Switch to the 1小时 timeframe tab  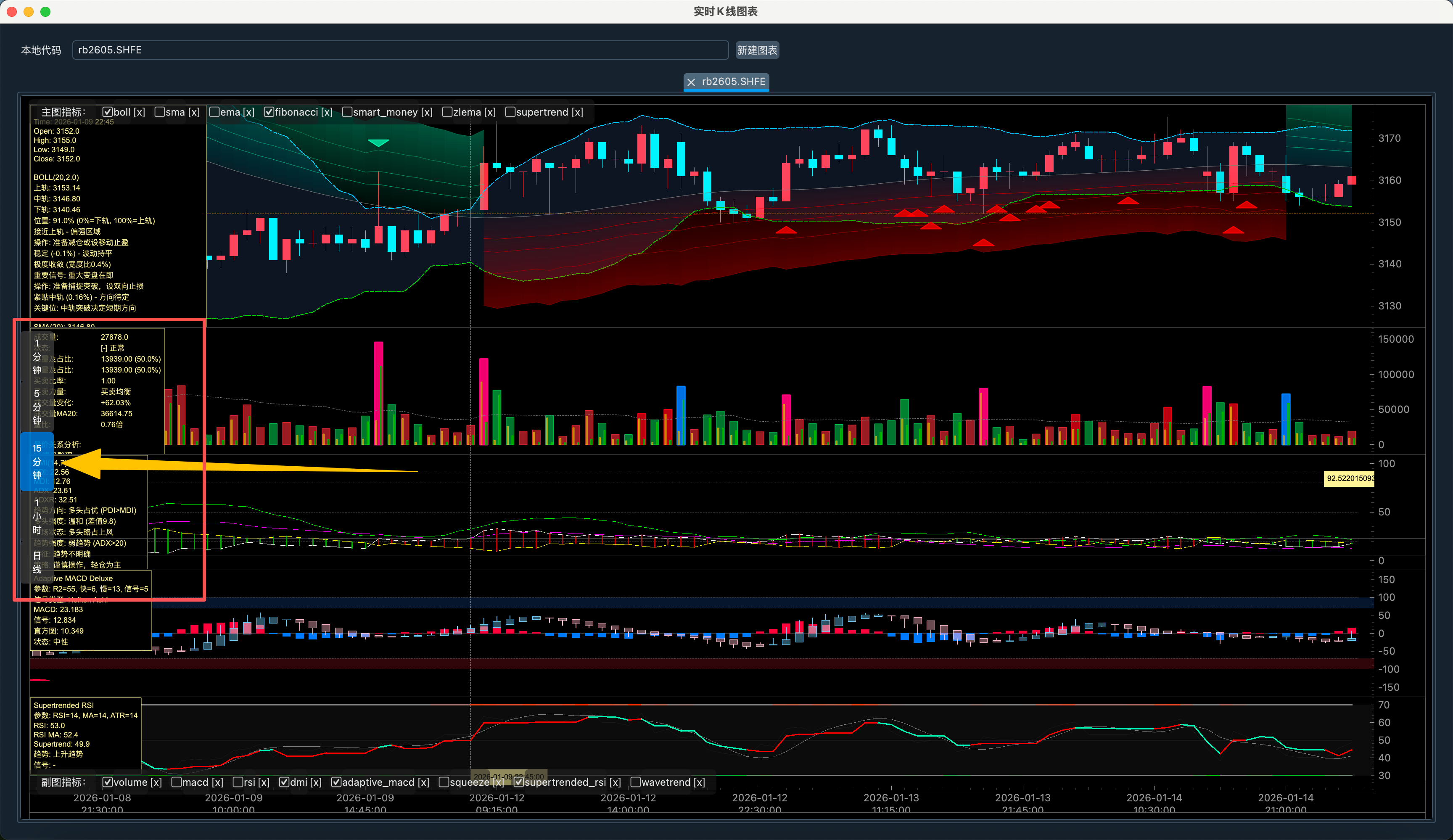(x=37, y=516)
